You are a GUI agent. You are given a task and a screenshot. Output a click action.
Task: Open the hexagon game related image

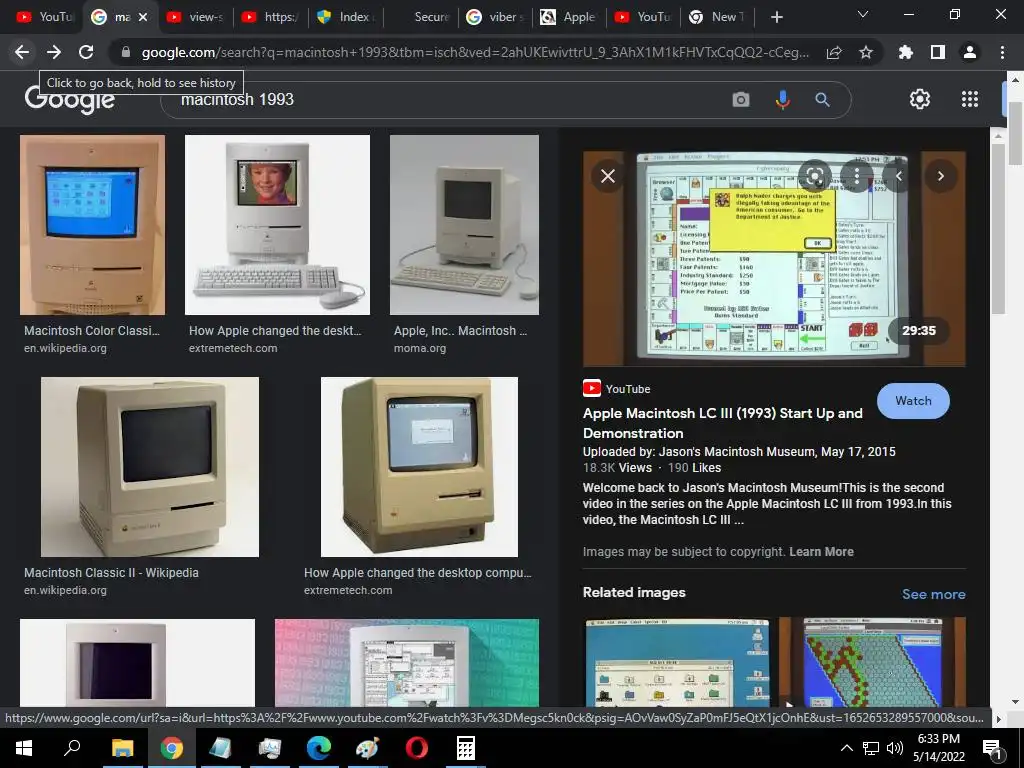(x=872, y=662)
